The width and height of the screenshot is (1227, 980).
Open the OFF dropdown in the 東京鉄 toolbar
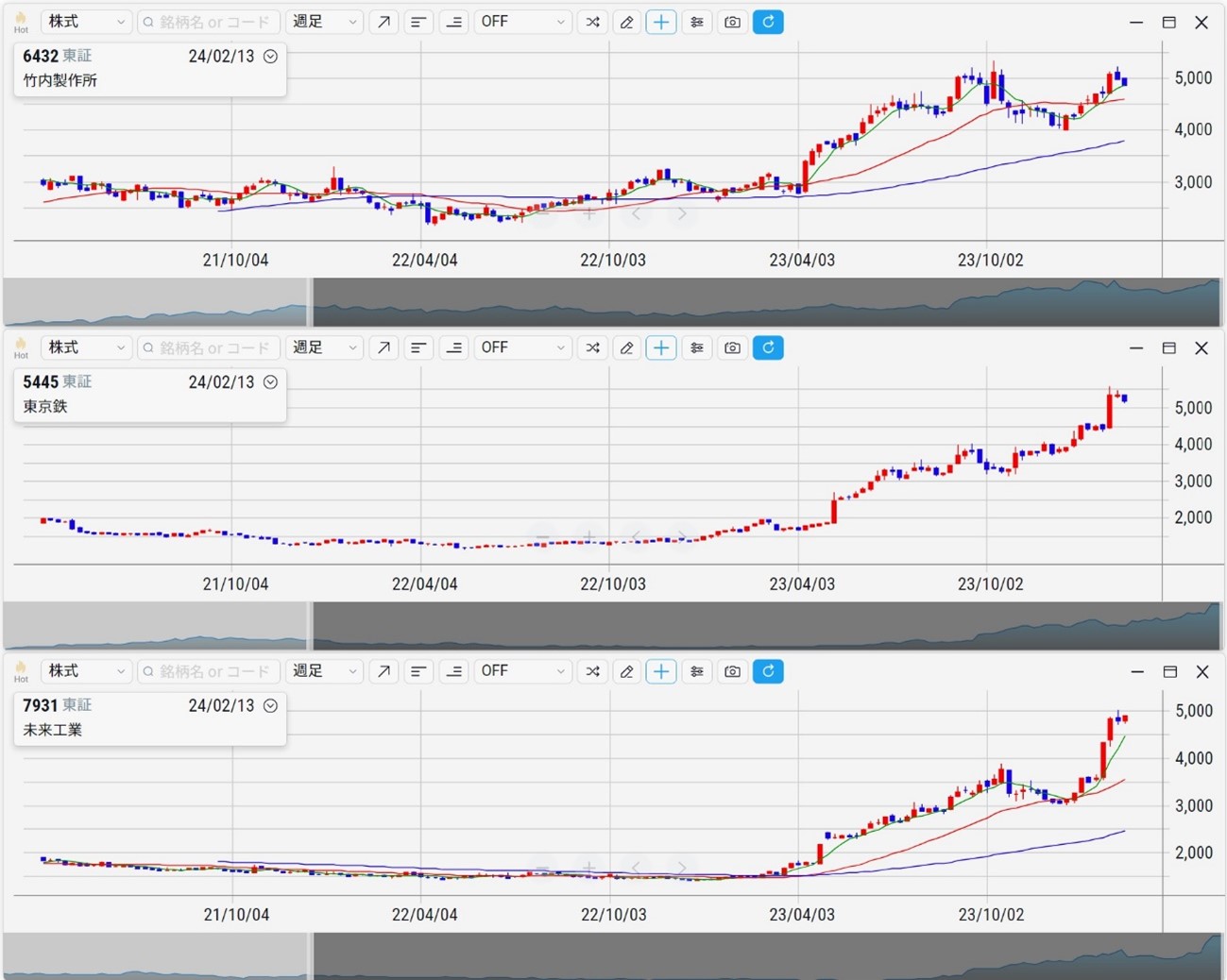522,347
